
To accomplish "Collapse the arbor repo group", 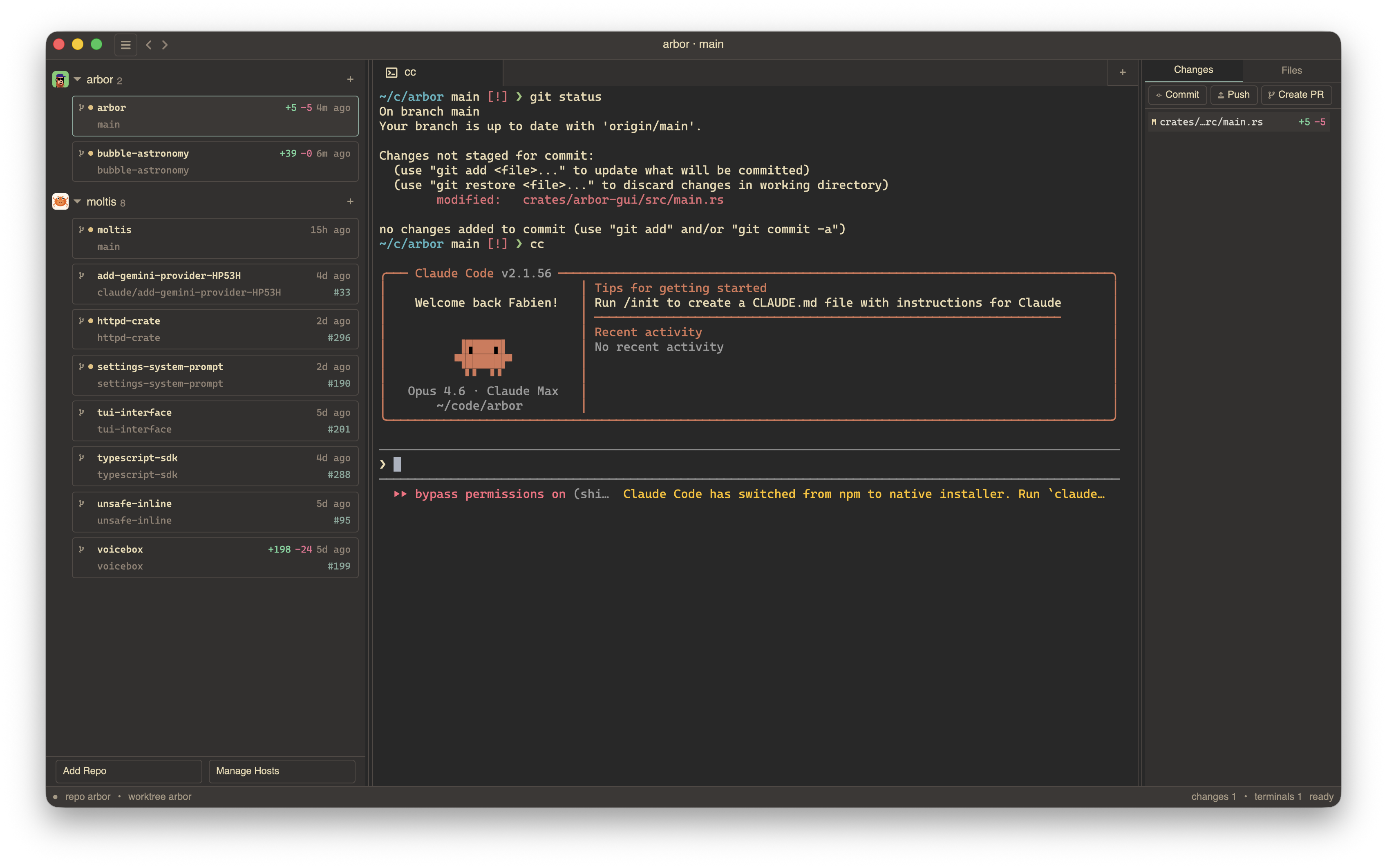I will tap(78, 79).
